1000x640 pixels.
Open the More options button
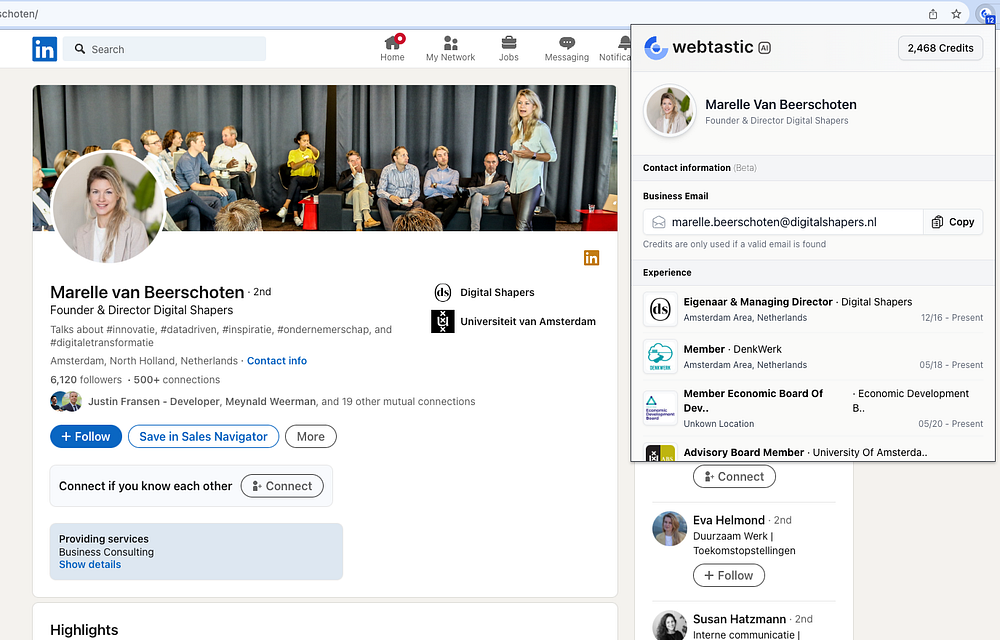point(311,437)
